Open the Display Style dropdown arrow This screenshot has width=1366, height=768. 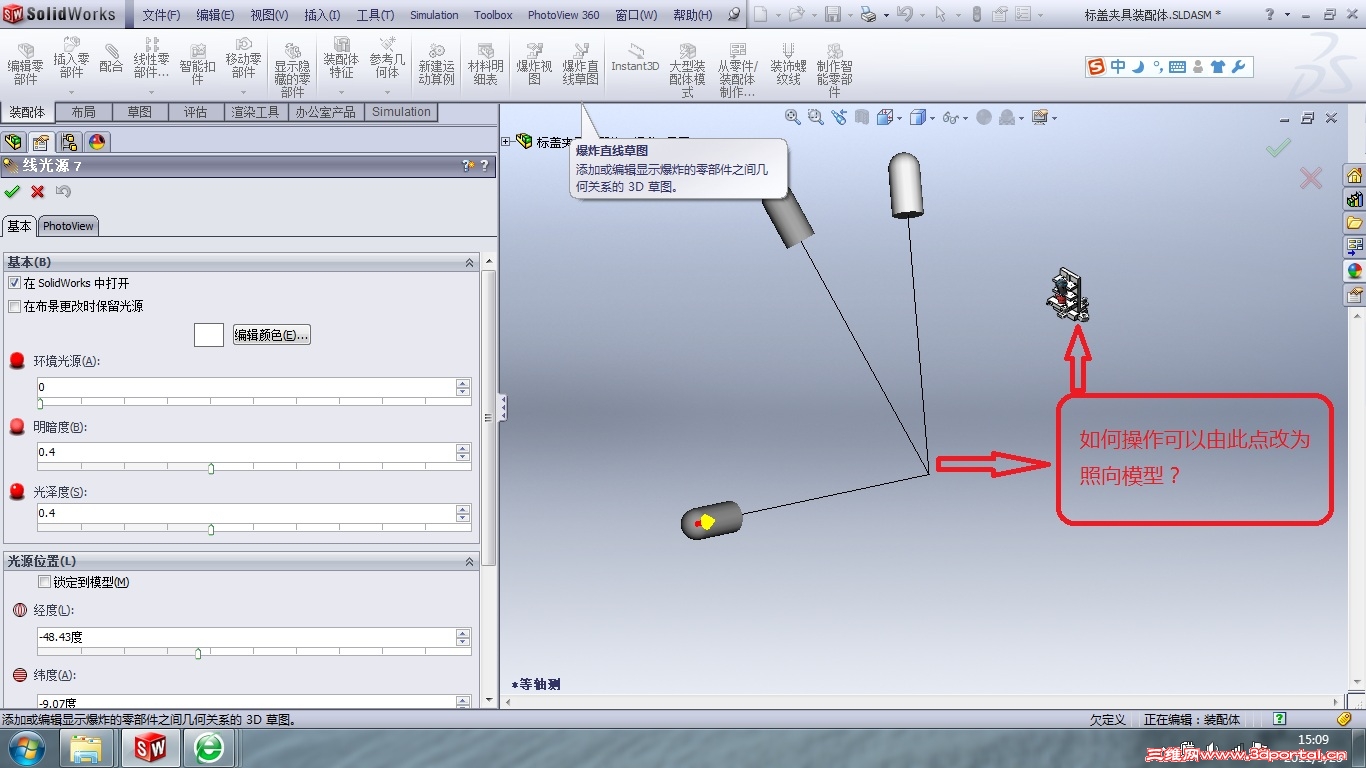coord(932,118)
